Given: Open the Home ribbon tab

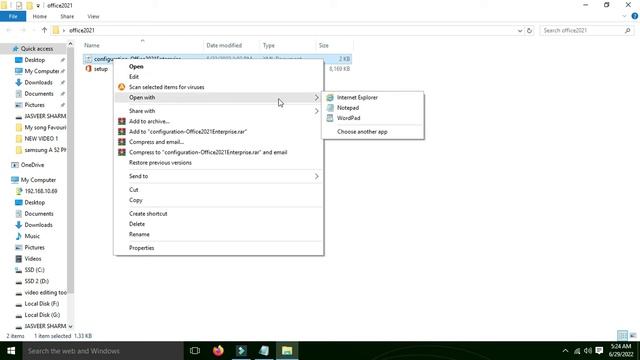Looking at the screenshot, I should (x=40, y=16).
